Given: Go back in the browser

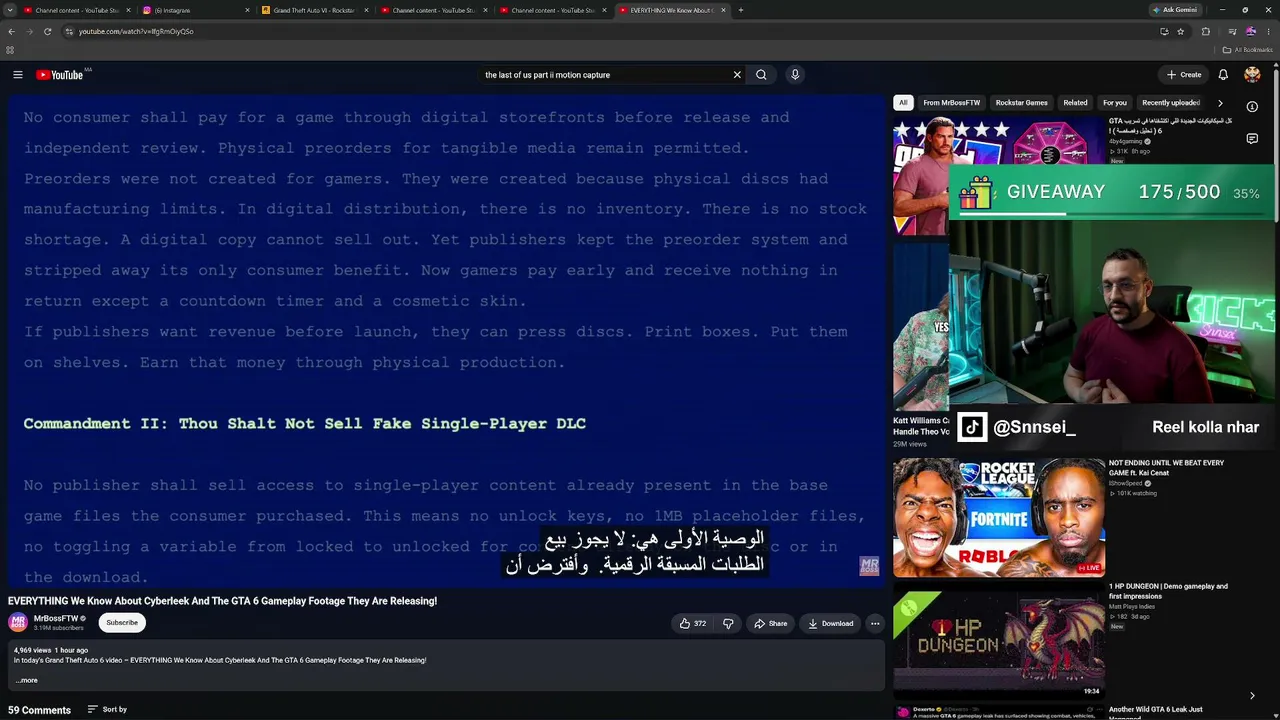Looking at the screenshot, I should pos(11,31).
